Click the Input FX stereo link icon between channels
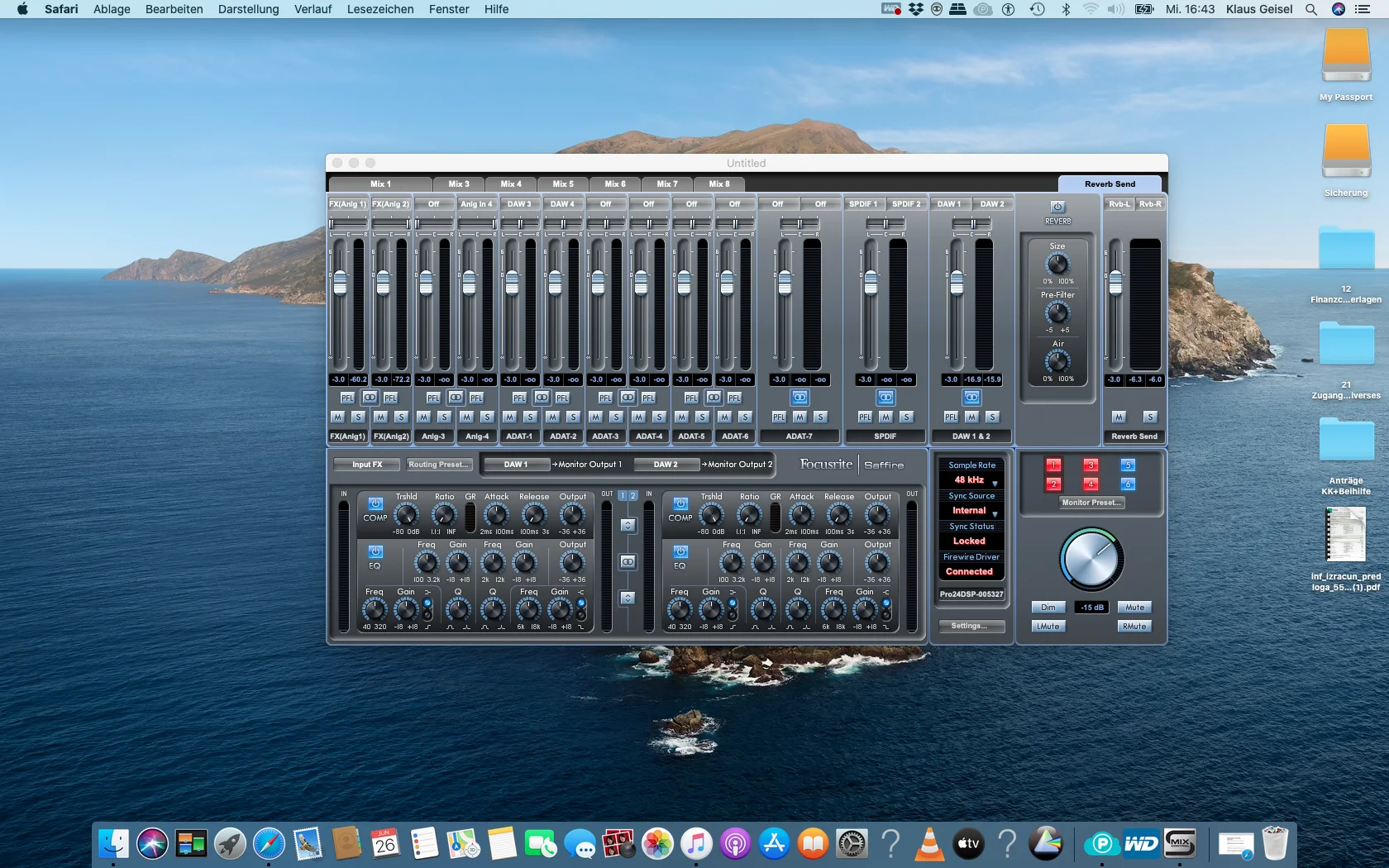 tap(628, 562)
